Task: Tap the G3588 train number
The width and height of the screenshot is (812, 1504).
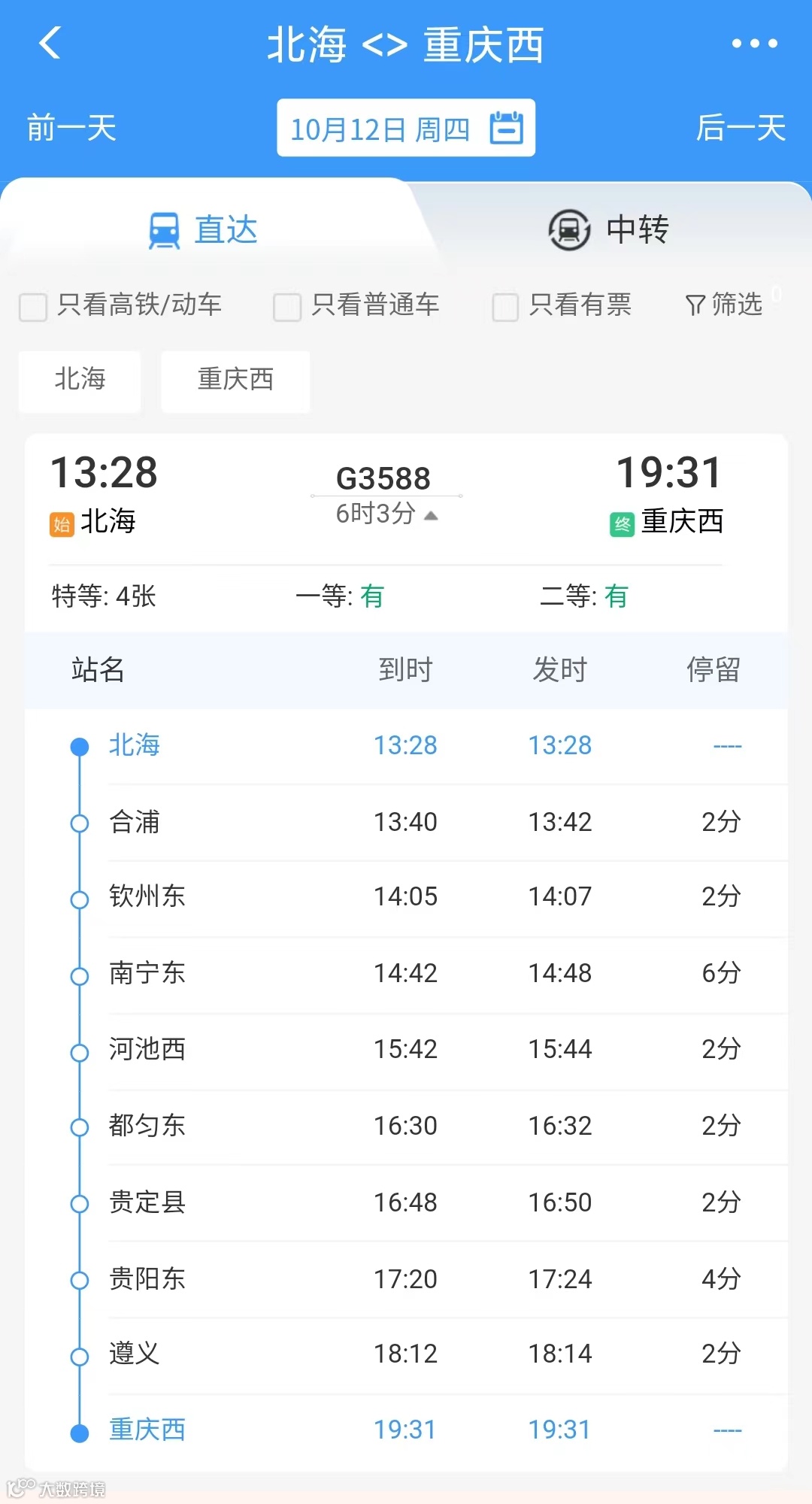Action: (x=383, y=478)
